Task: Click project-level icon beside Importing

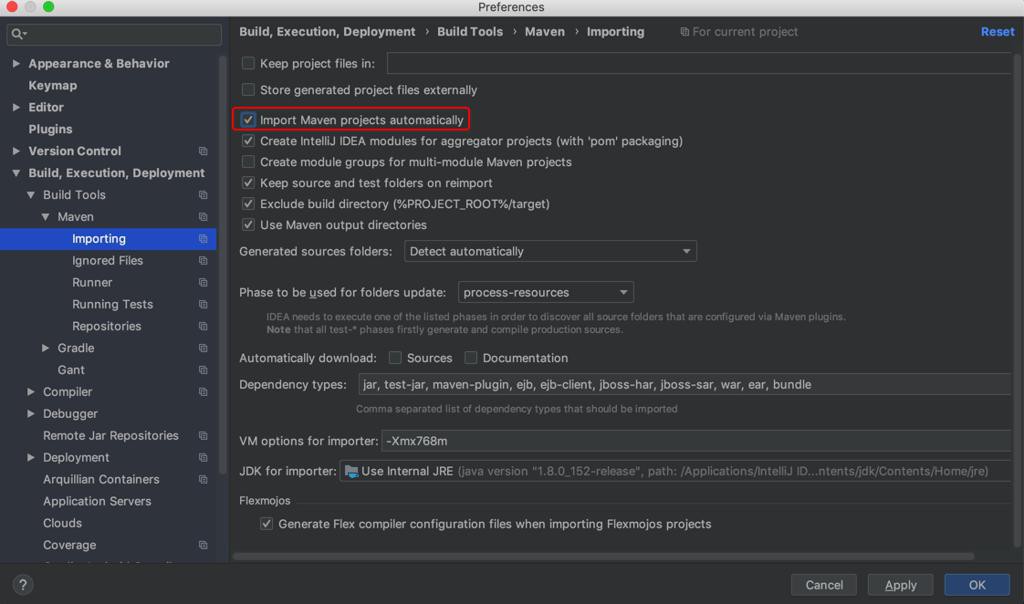Action: pyautogui.click(x=203, y=238)
